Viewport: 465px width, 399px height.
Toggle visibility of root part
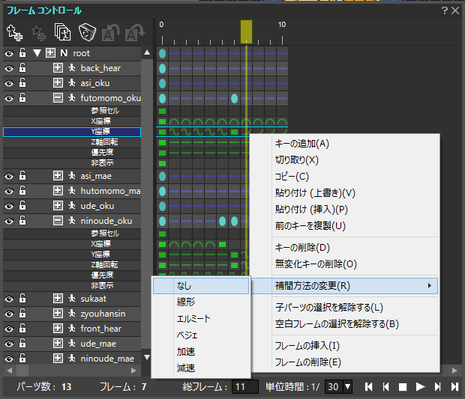(9, 53)
